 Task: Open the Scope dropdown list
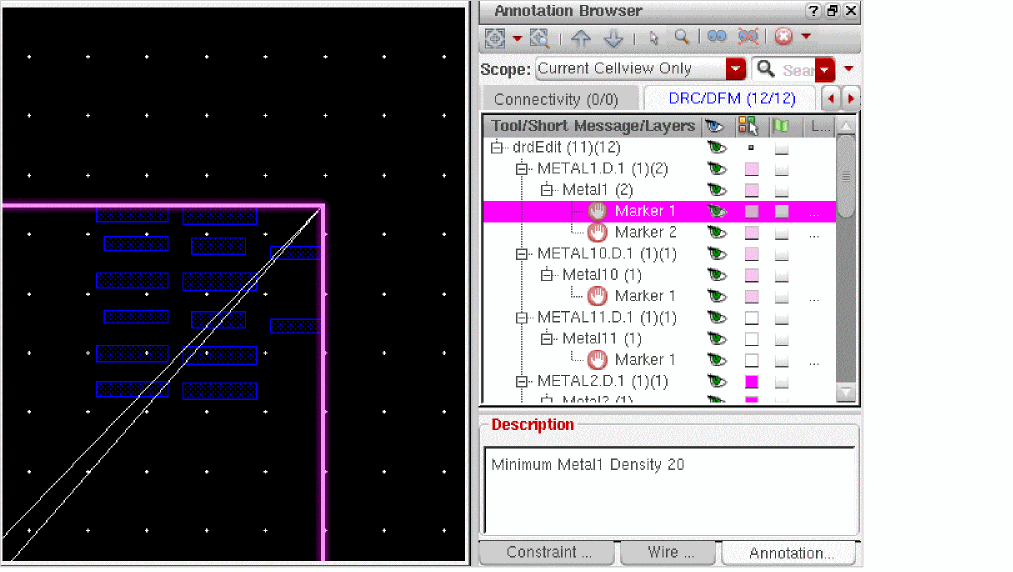click(736, 69)
